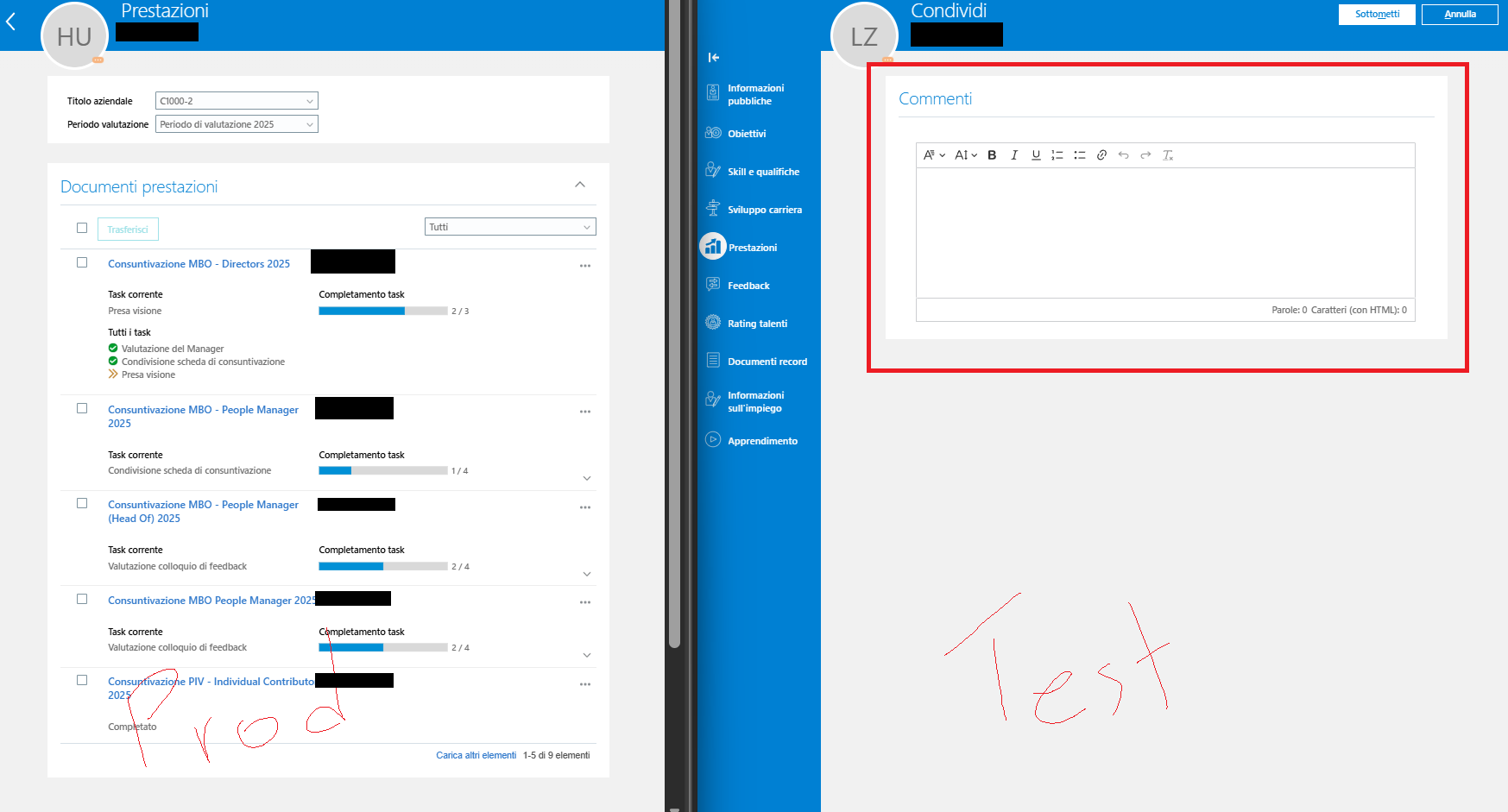The image size is (1508, 812).
Task: Click inside the Commenti text area
Action: point(1165,233)
